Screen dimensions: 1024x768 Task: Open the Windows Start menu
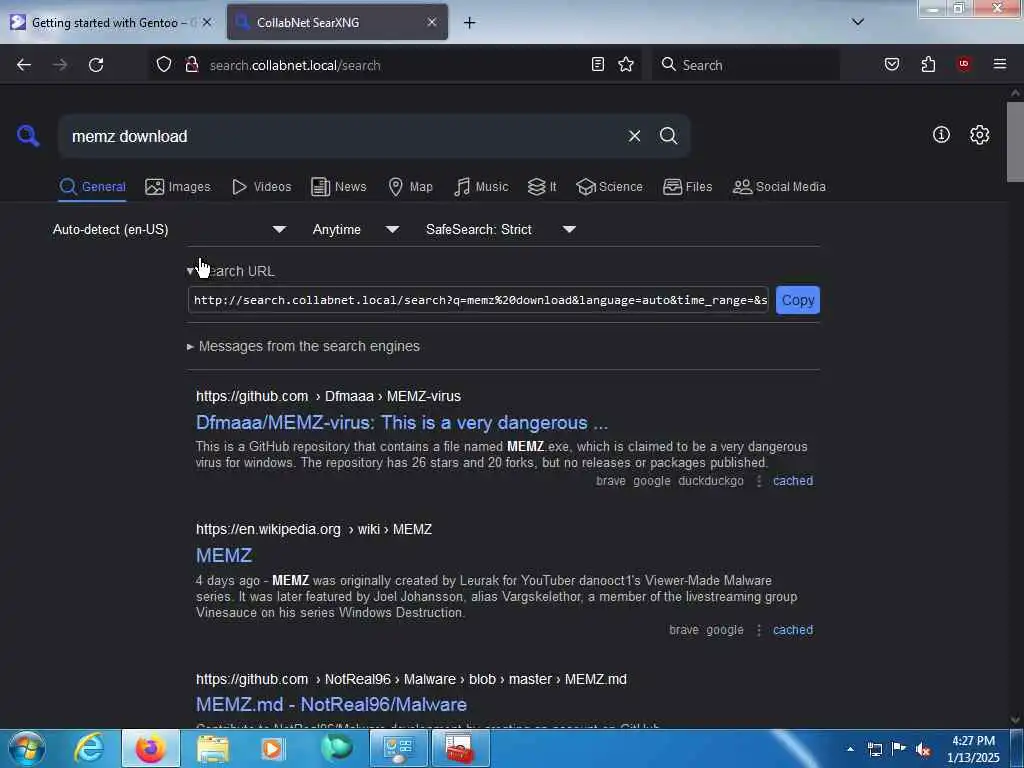click(x=26, y=748)
